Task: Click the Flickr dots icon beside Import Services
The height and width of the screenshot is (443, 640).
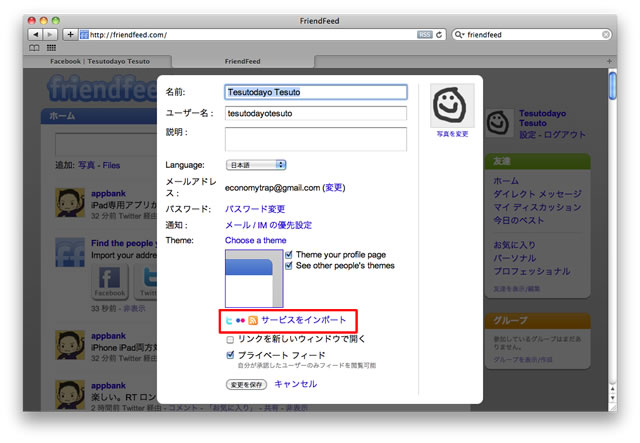Action: [x=240, y=321]
